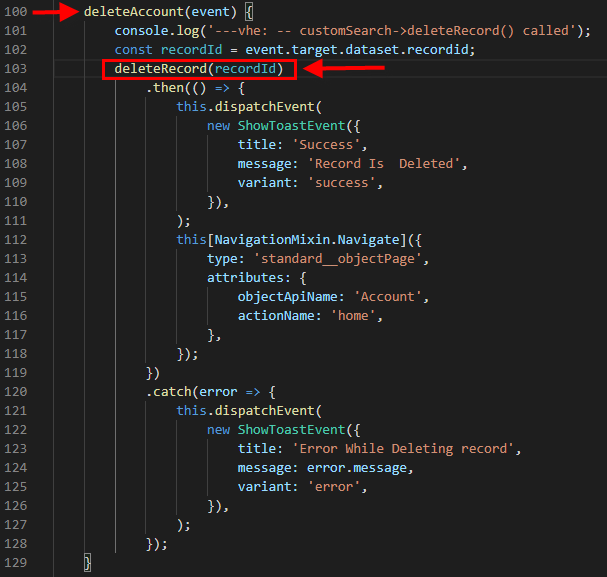607x577 pixels.
Task: Click this.dispatchEvent on line 105
Action: click(x=245, y=107)
